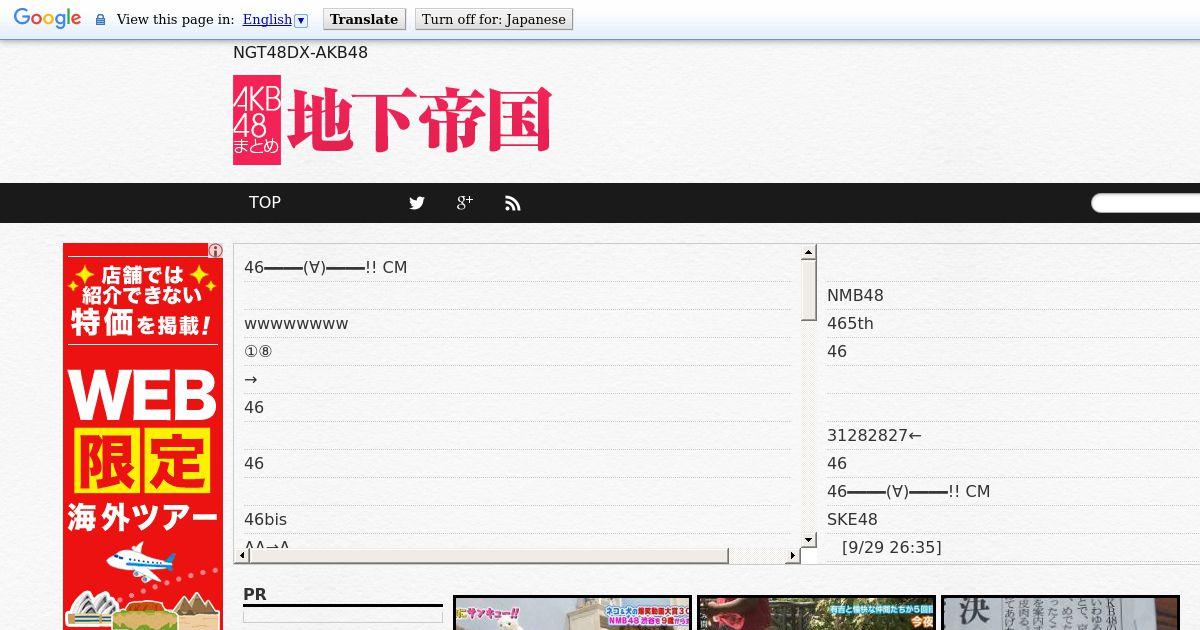
Task: Open the Twitter icon link in navbar
Action: 417,203
